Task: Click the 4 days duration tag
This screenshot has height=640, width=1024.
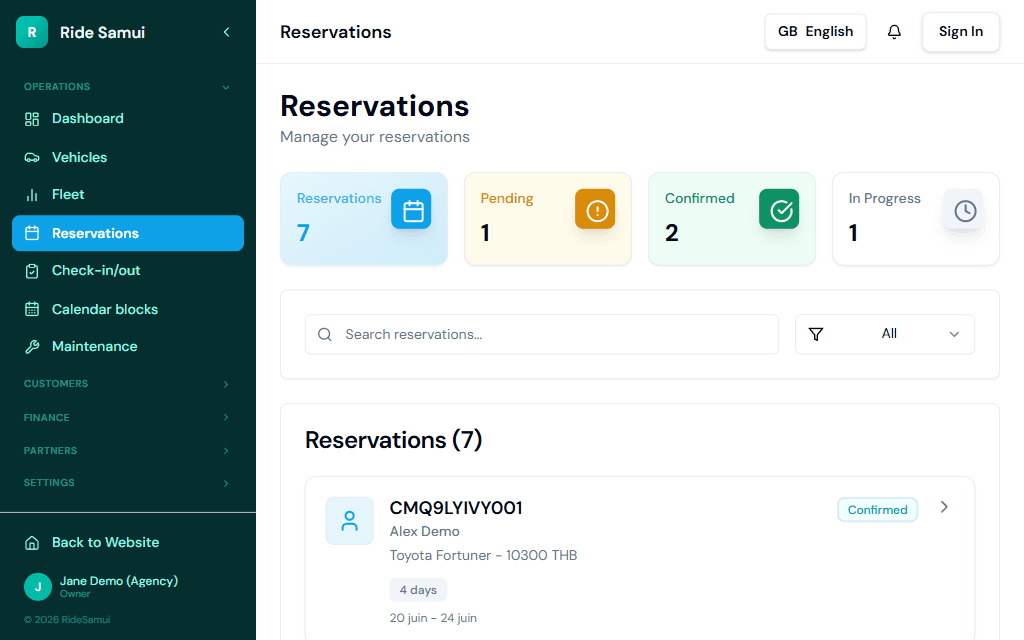Action: coord(418,590)
